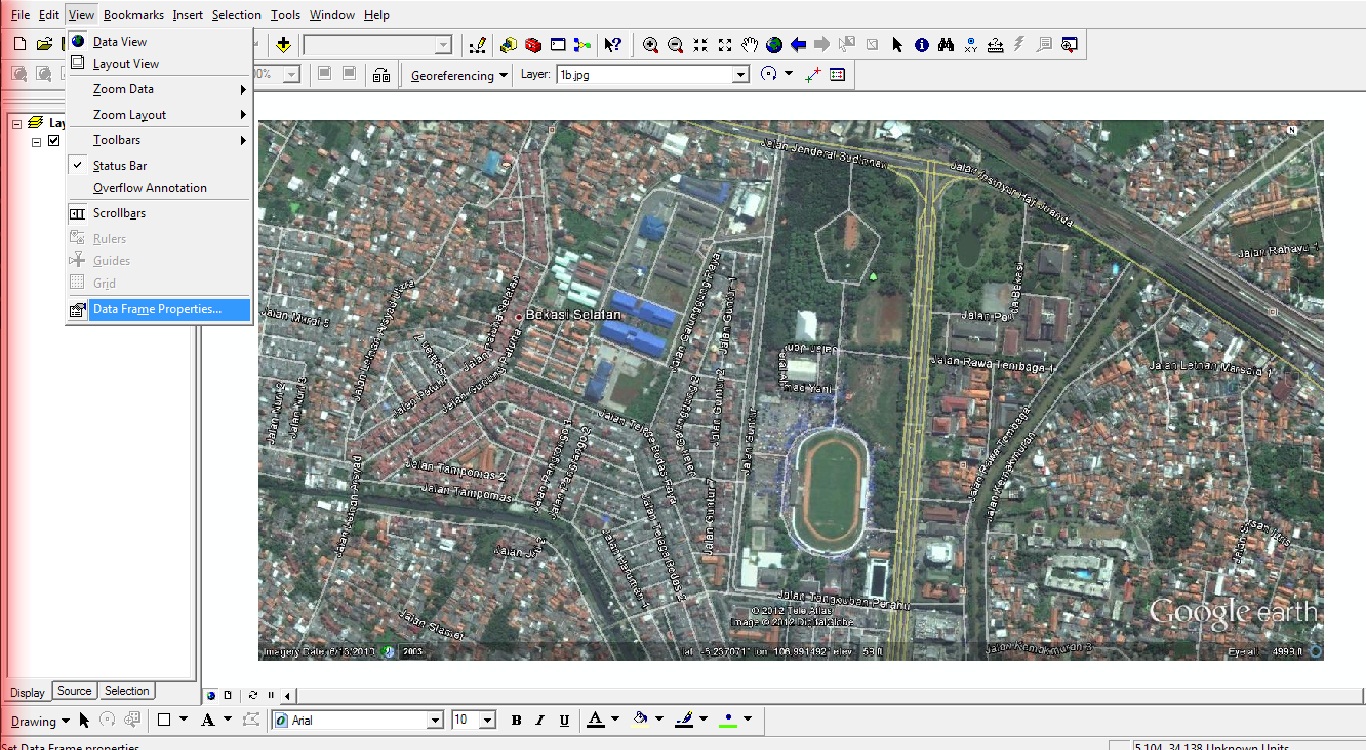This screenshot has height=750, width=1366.
Task: Switch to the Source tab
Action: tap(74, 691)
